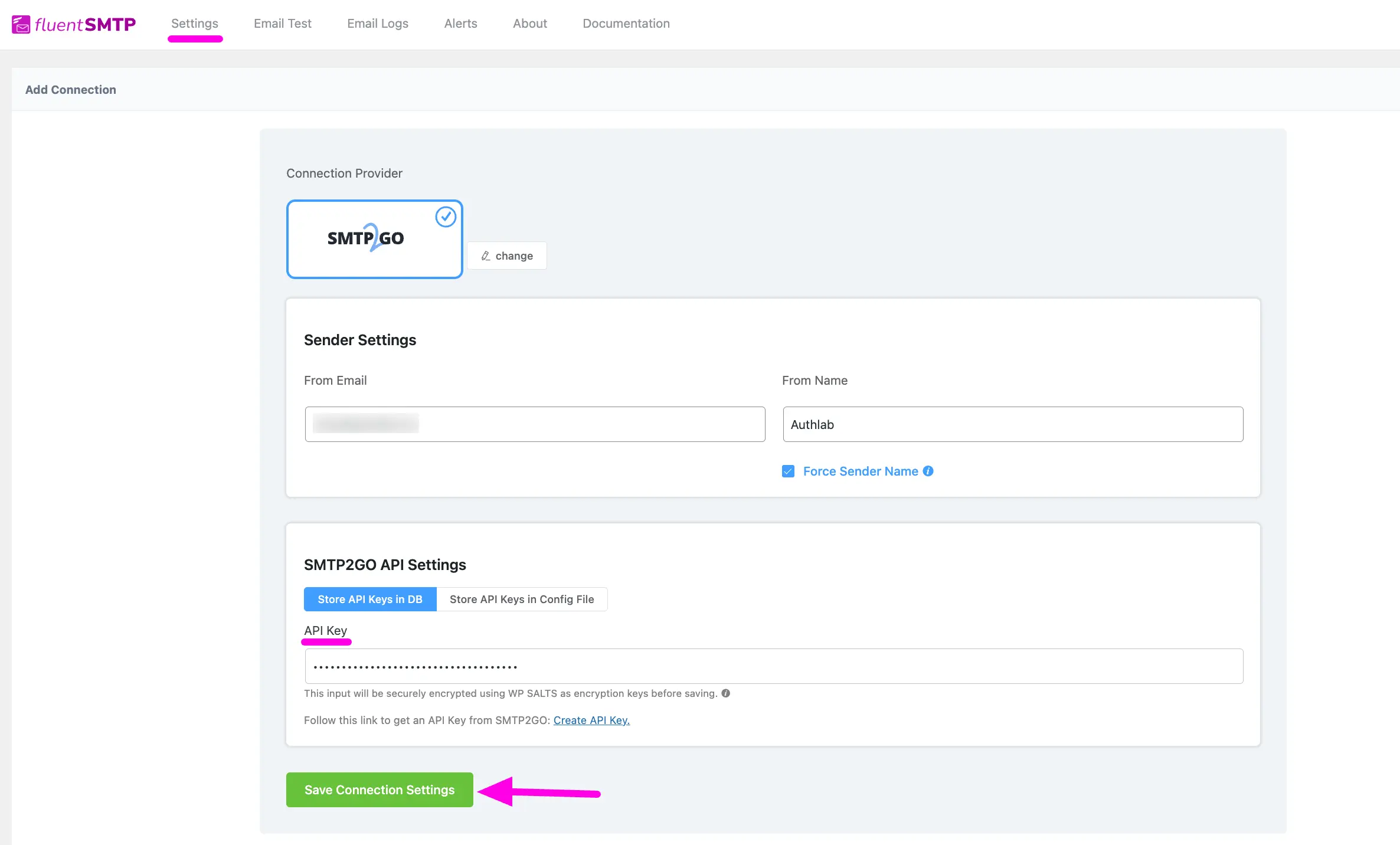This screenshot has width=1400, height=845.
Task: Click Save Connection Settings button
Action: [380, 790]
